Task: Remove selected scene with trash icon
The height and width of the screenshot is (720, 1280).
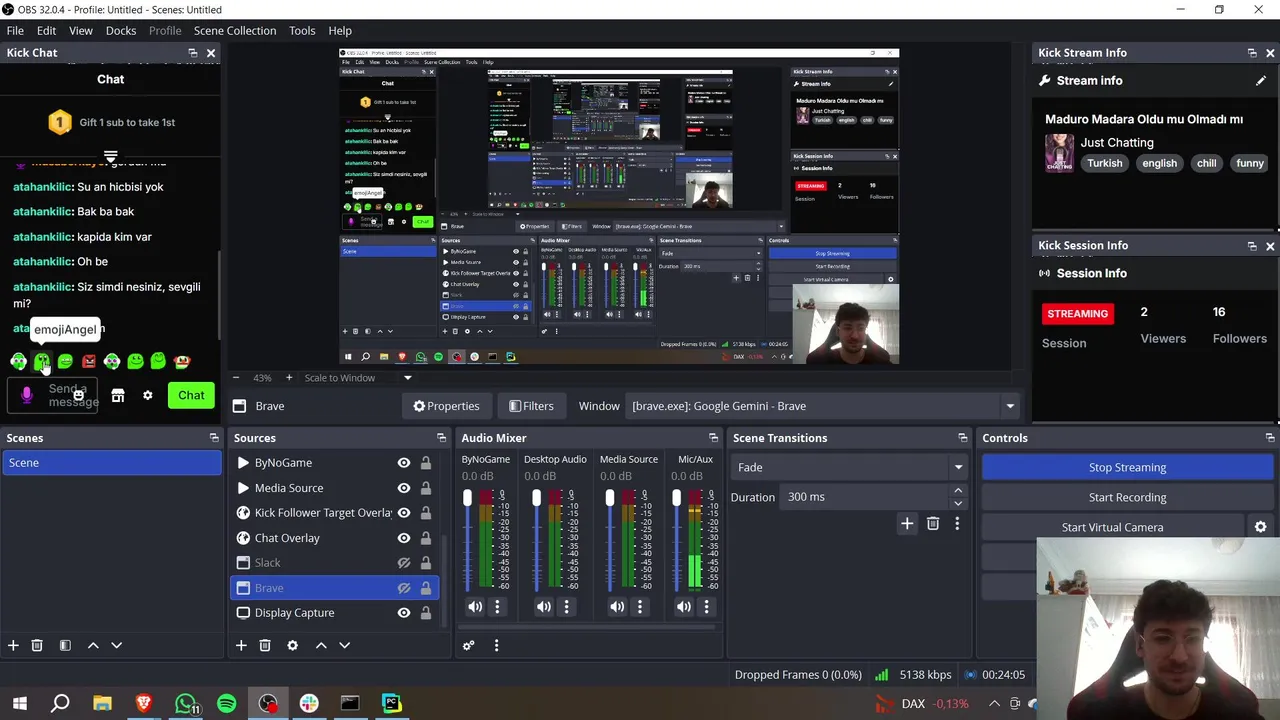Action: coord(37,645)
